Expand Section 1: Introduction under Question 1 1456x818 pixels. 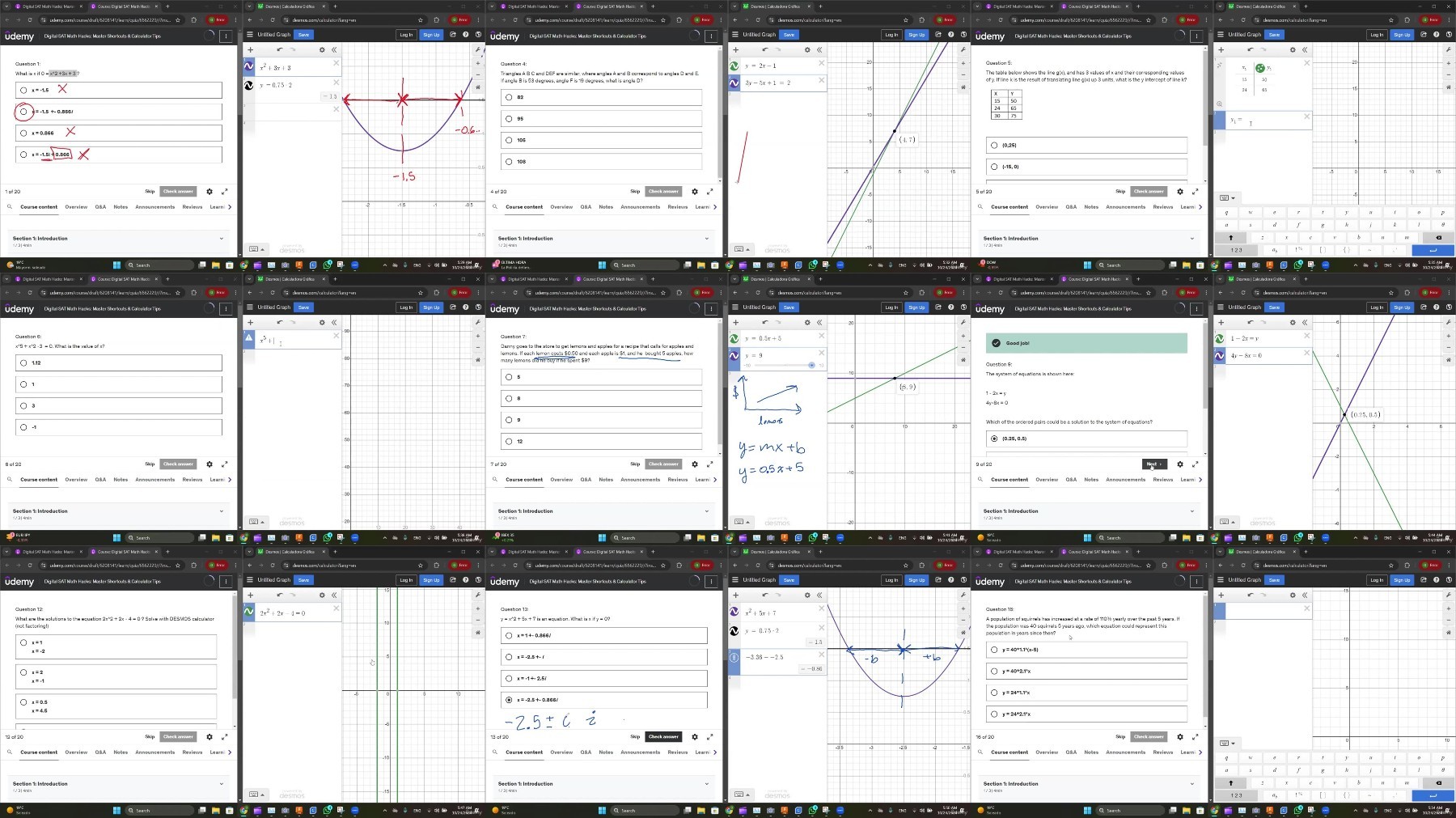pyautogui.click(x=118, y=241)
